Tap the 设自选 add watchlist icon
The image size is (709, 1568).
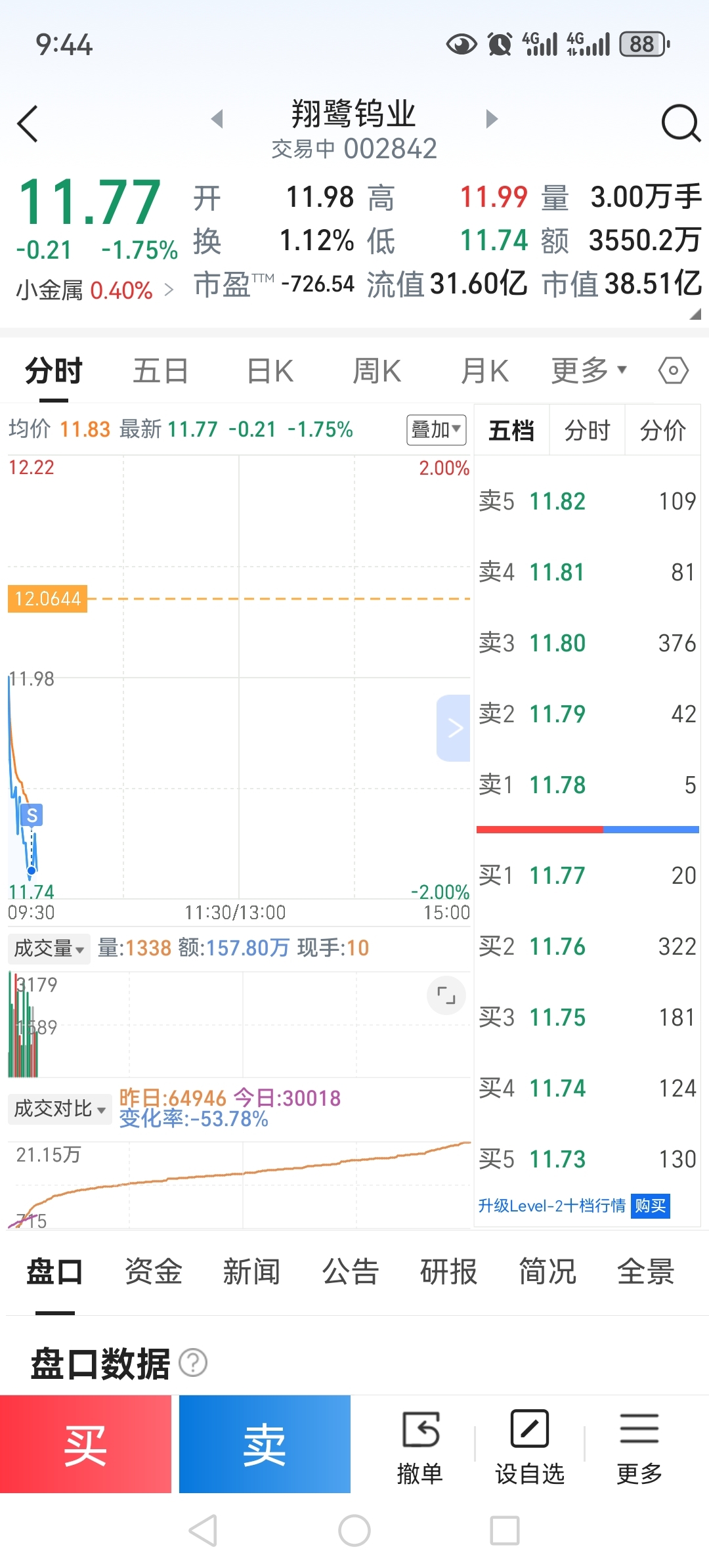tap(529, 1429)
